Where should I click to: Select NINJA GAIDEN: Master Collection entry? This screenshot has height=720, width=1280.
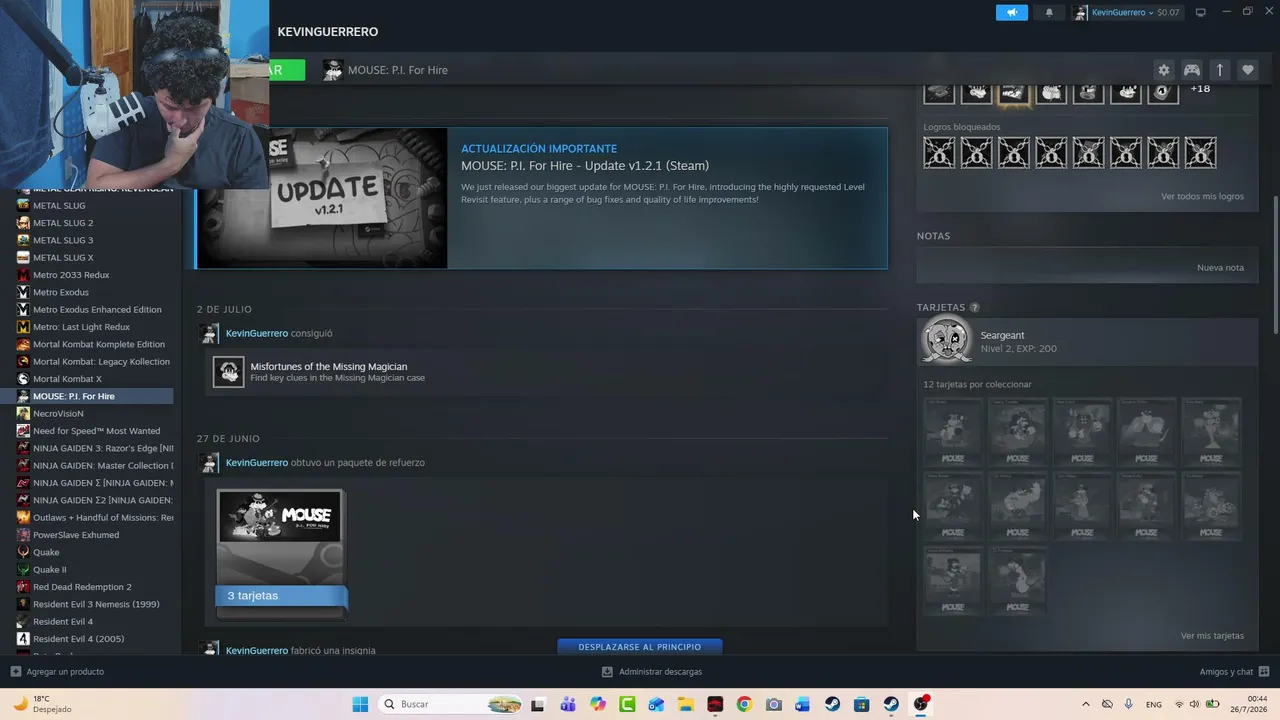pos(103,465)
